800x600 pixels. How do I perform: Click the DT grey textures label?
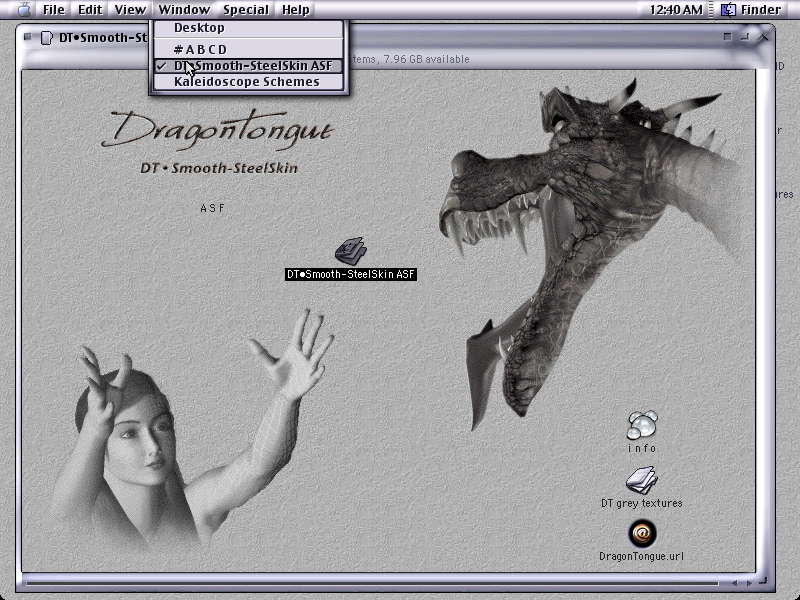pos(642,504)
